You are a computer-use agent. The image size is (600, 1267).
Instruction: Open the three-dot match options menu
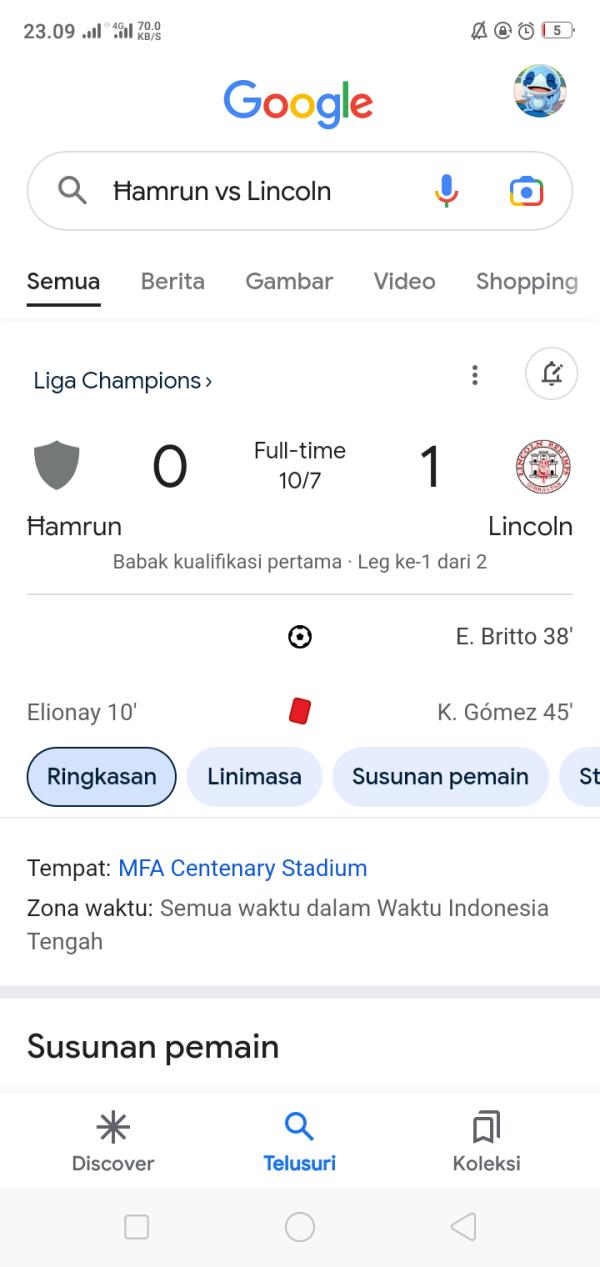[475, 375]
